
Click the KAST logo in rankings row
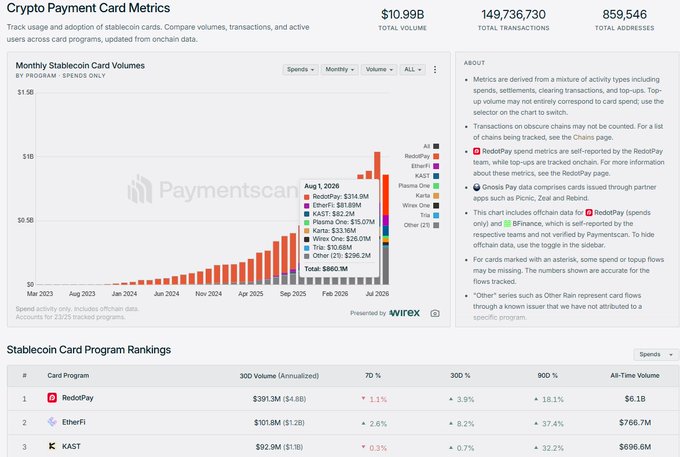tap(52, 446)
